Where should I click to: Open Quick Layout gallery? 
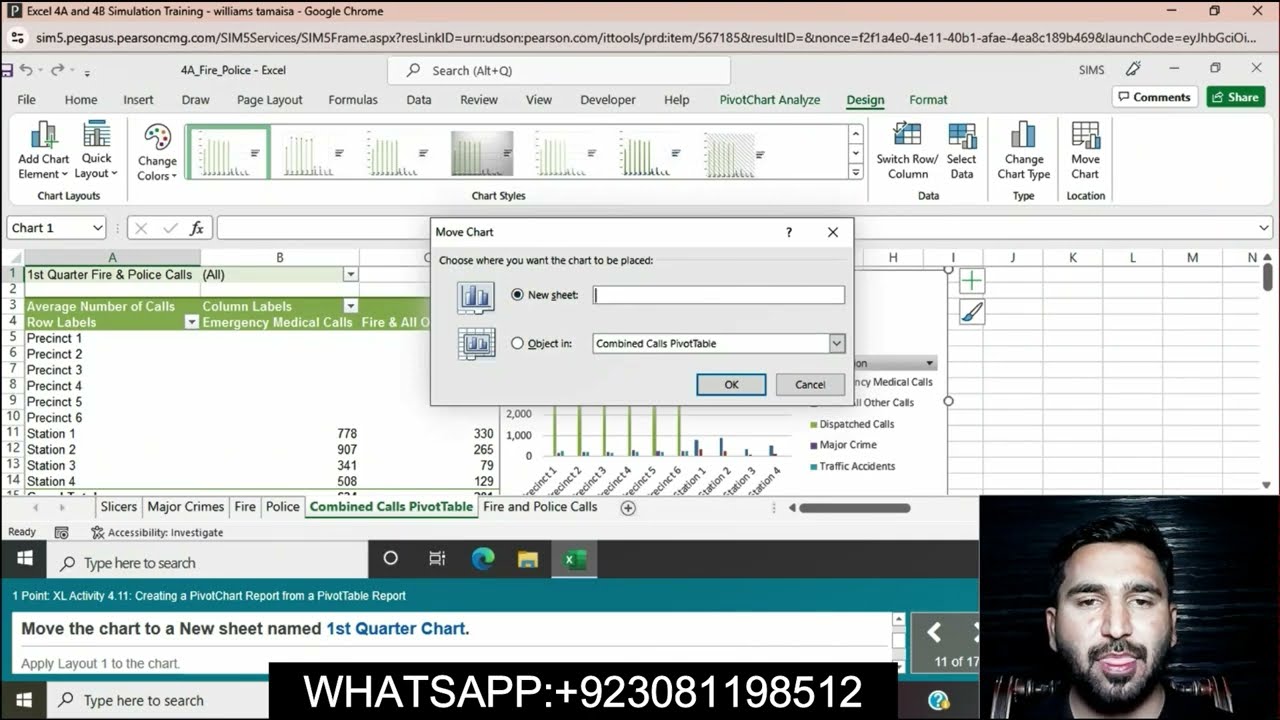click(x=97, y=151)
